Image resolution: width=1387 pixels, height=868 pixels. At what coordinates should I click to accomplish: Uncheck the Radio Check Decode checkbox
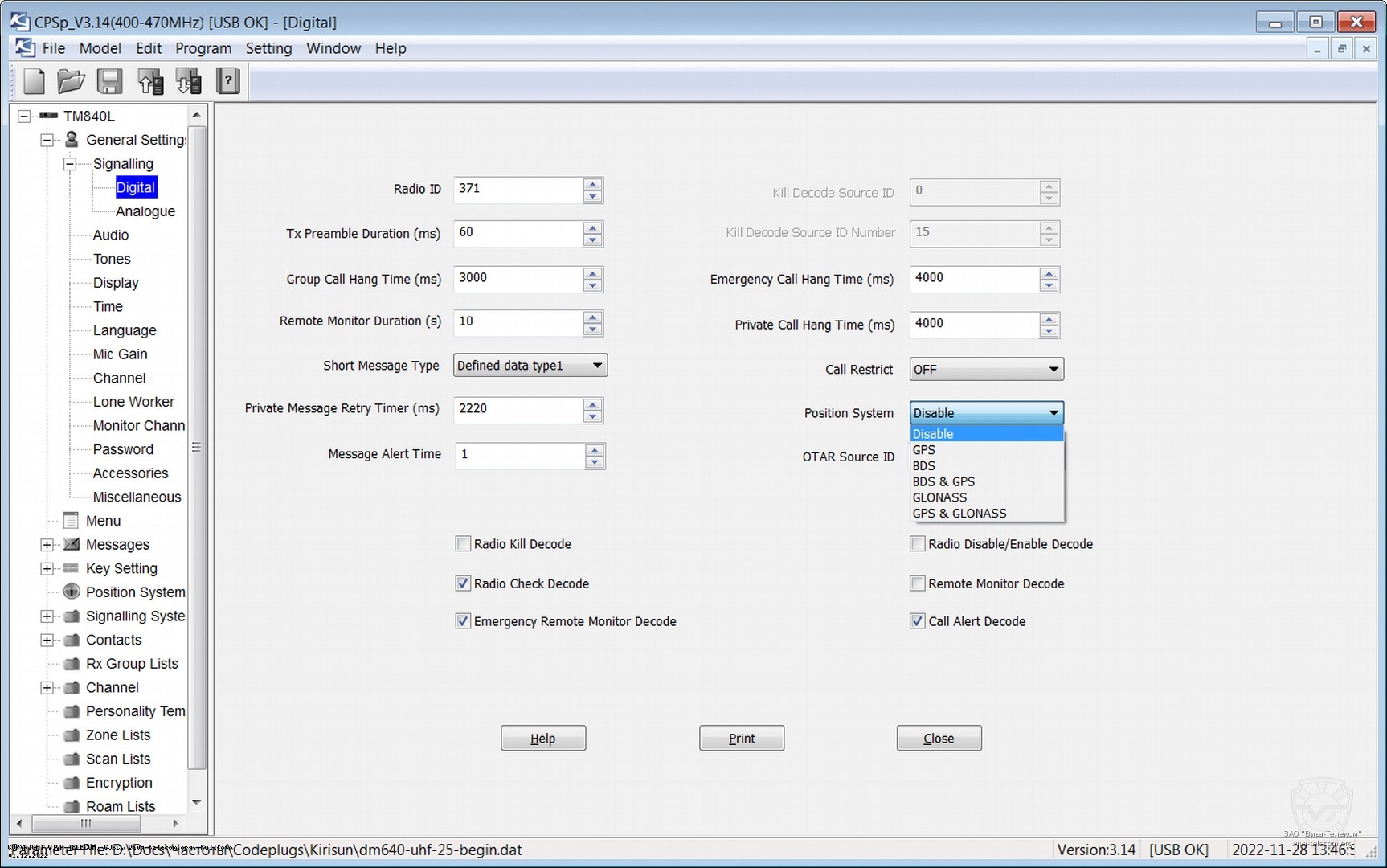point(463,583)
